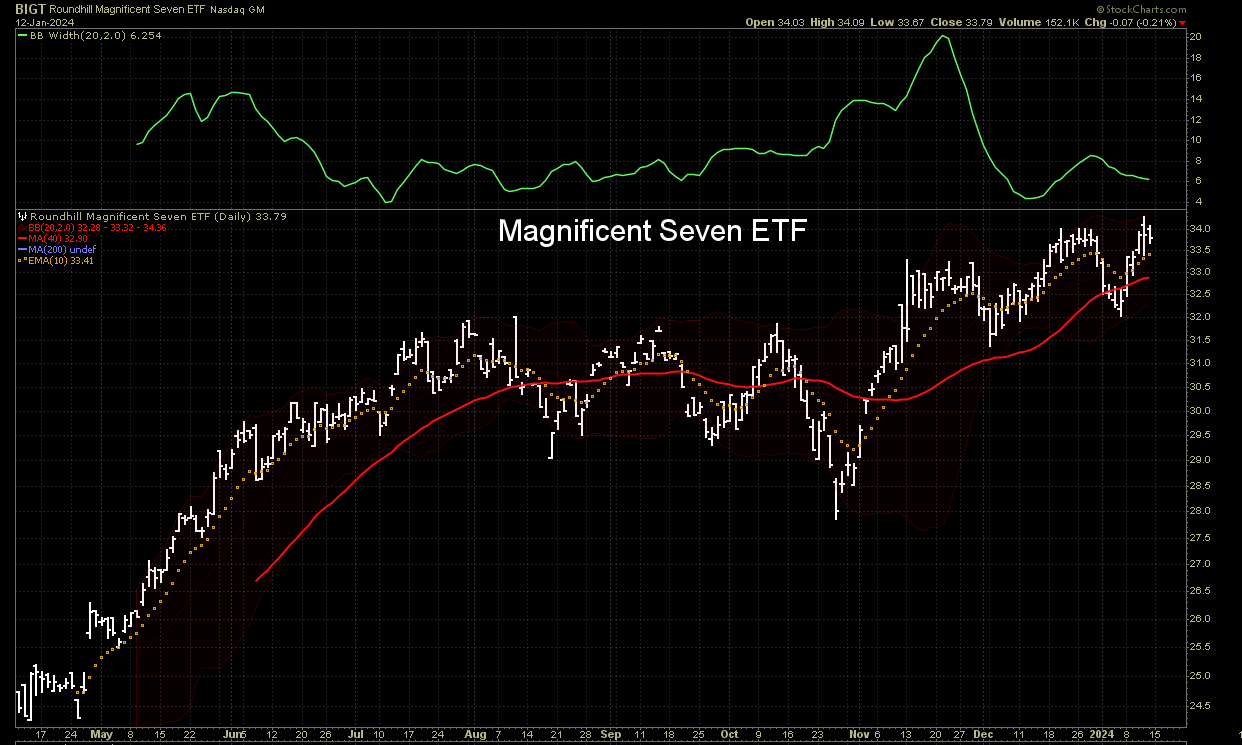Click the Sep label on the date axis

pos(611,733)
